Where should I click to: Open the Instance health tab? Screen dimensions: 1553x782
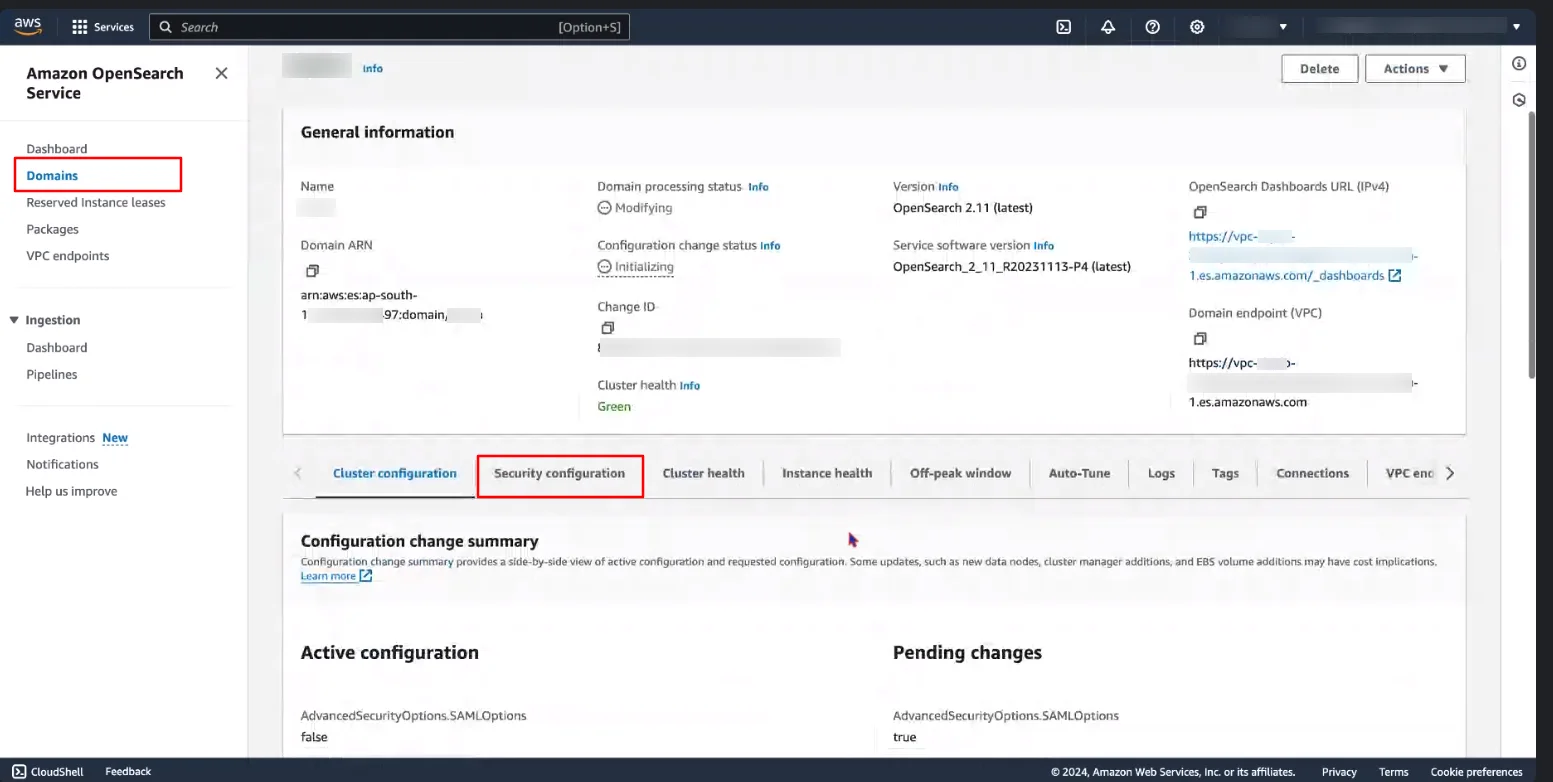click(827, 473)
